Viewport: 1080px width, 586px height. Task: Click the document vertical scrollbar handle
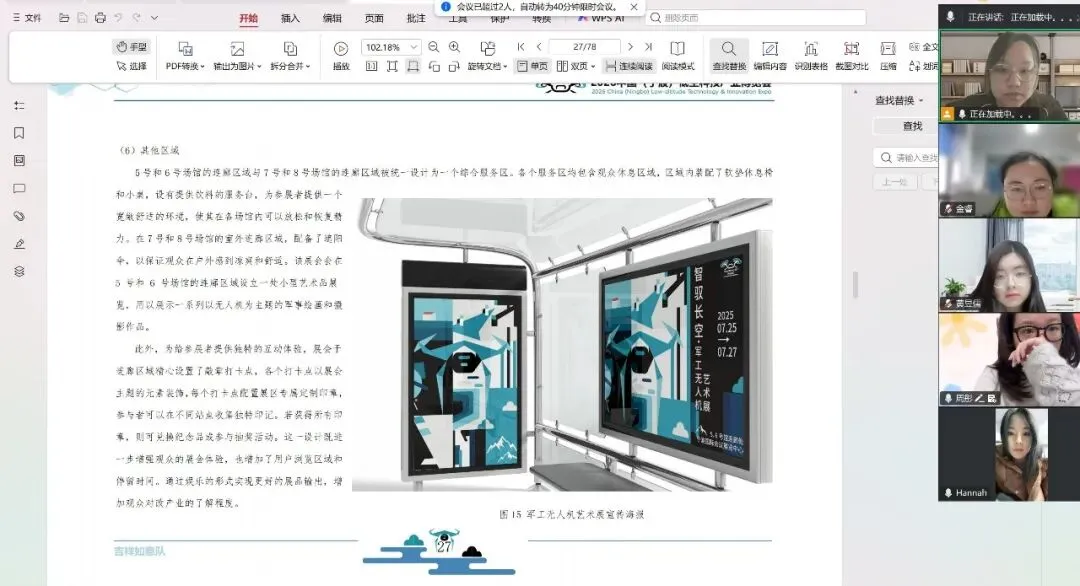point(855,284)
